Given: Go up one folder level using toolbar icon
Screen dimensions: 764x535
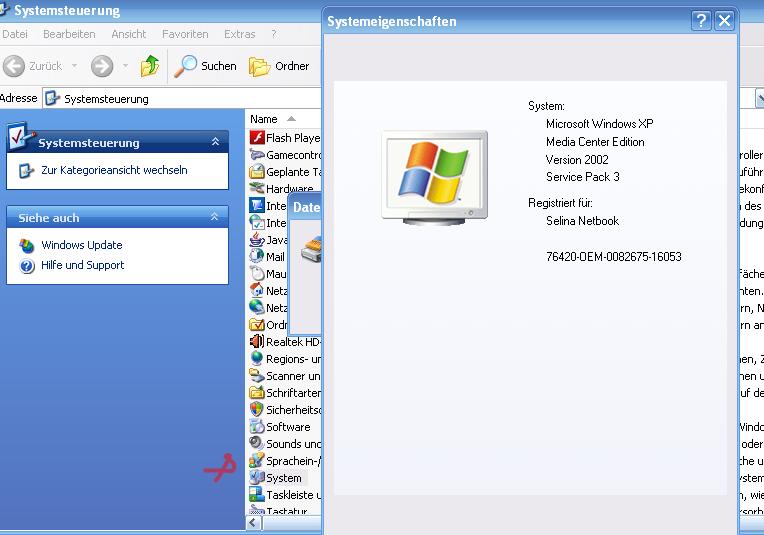Looking at the screenshot, I should tap(150, 66).
